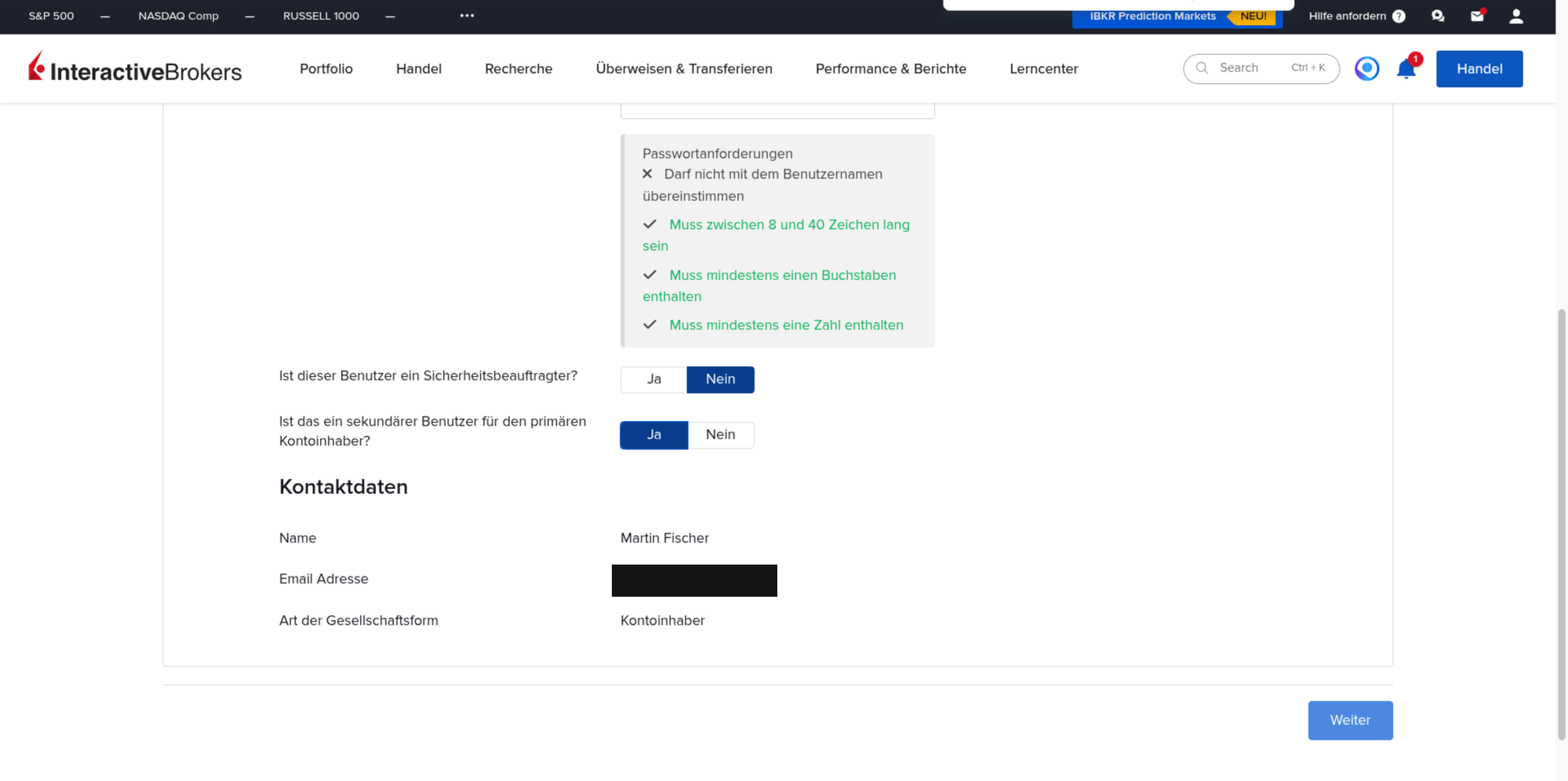
Task: Click the Email Adresse label
Action: (x=324, y=579)
